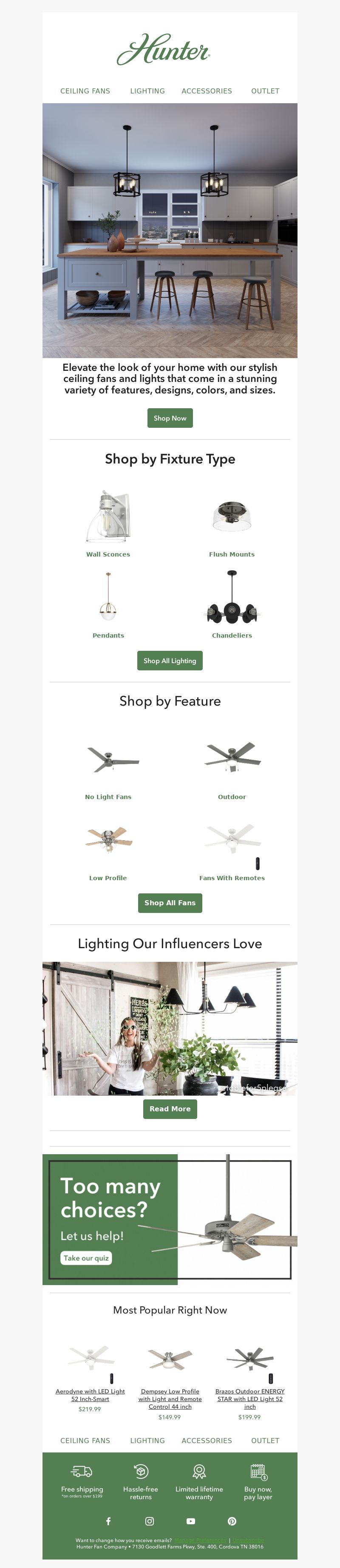This screenshot has width=340, height=1568.
Task: Click the hassle-free returns box icon
Action: pos(141,1471)
